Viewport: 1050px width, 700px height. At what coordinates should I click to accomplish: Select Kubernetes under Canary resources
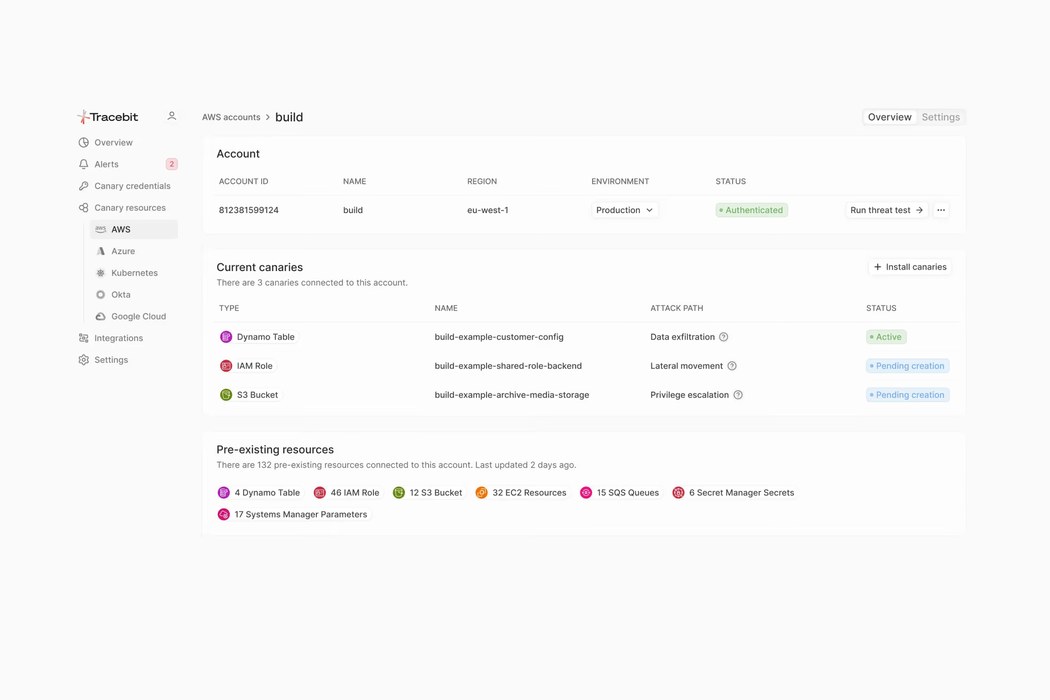(135, 273)
